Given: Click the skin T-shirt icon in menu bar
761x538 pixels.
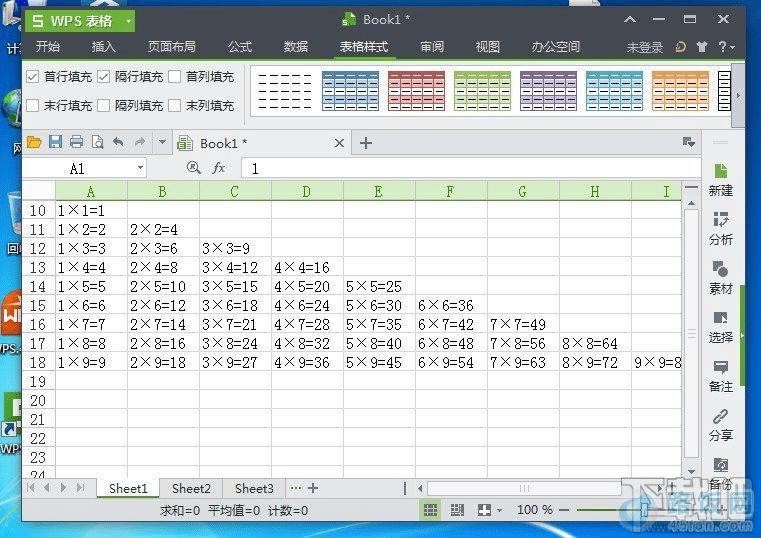Looking at the screenshot, I should coord(702,47).
